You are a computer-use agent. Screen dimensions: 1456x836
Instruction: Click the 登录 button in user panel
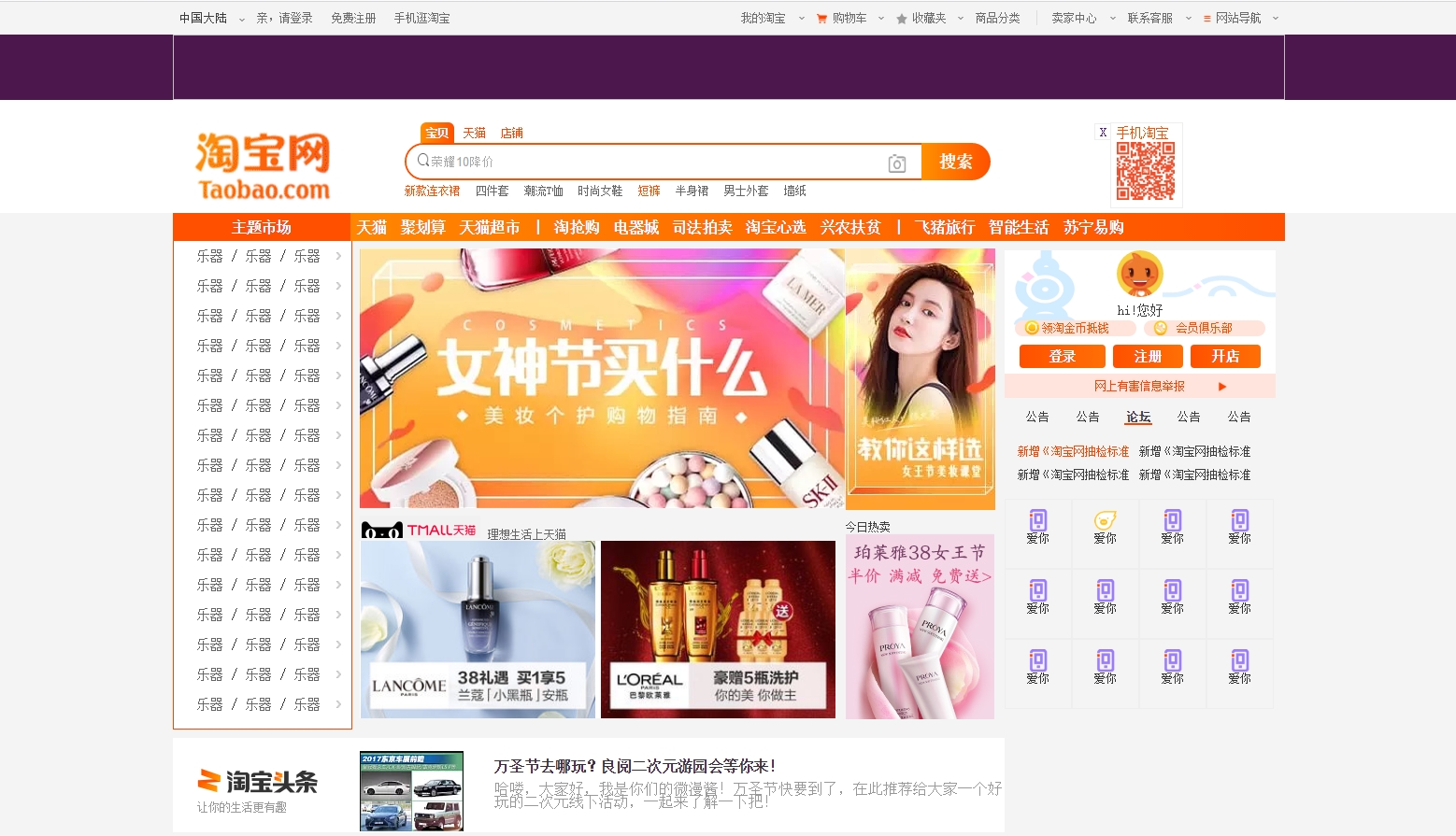click(1063, 356)
